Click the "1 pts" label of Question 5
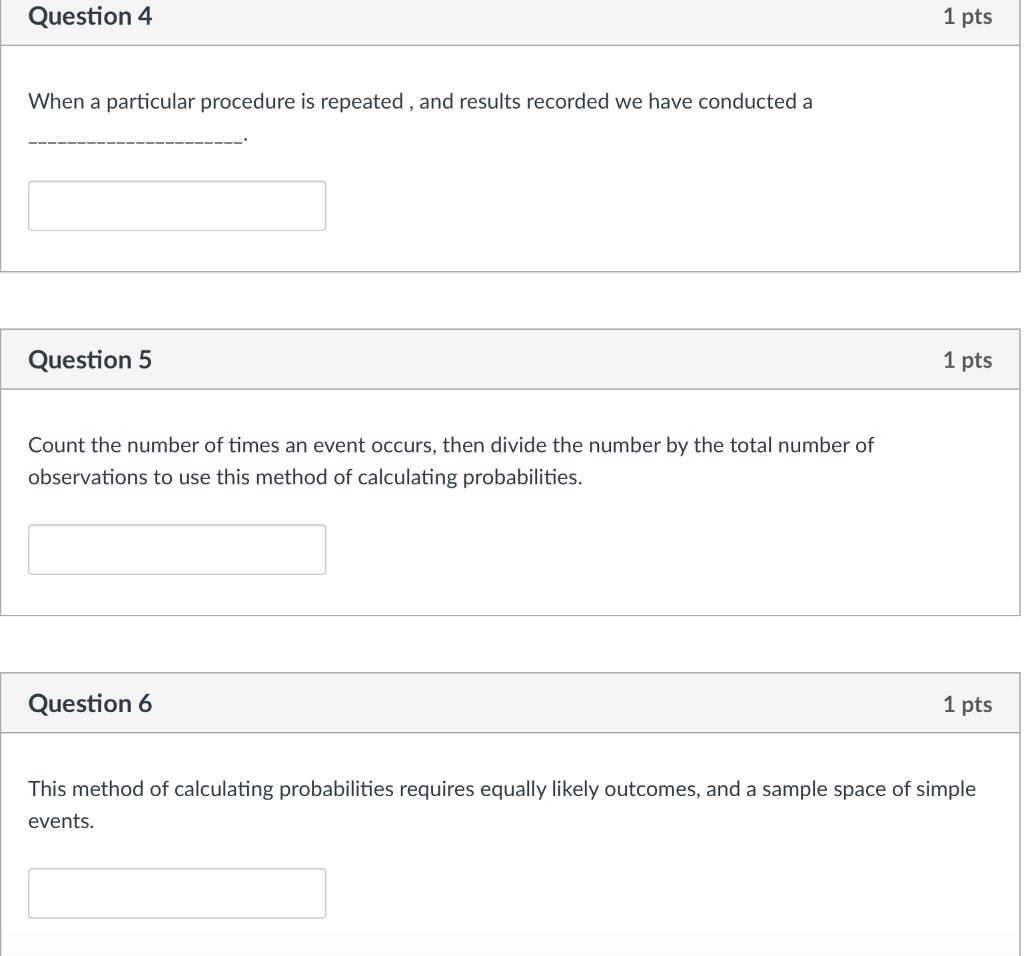Screen dimensions: 1024x956 (x=967, y=360)
